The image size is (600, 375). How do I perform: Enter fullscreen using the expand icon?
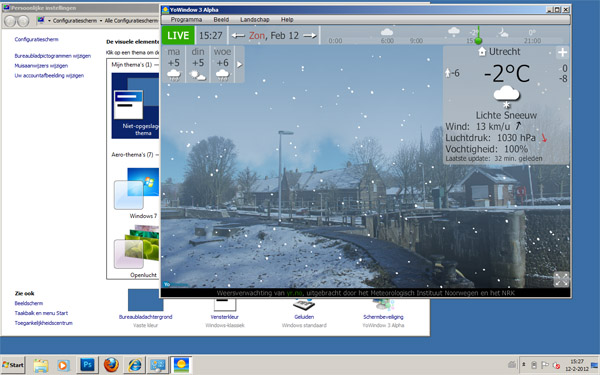[561, 279]
